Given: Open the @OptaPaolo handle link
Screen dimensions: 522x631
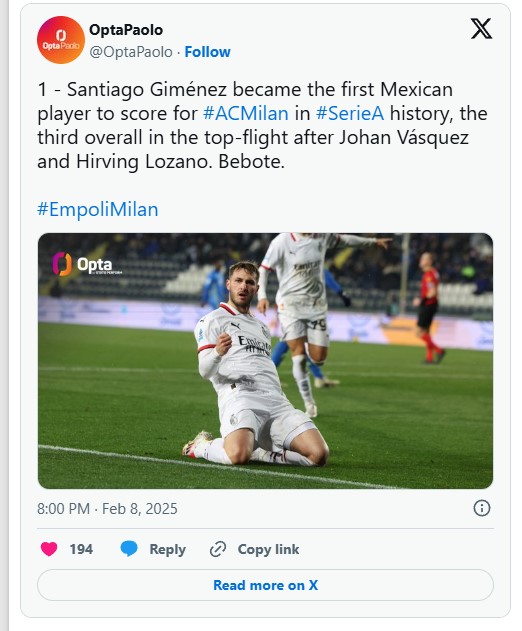Looking at the screenshot, I should [131, 52].
